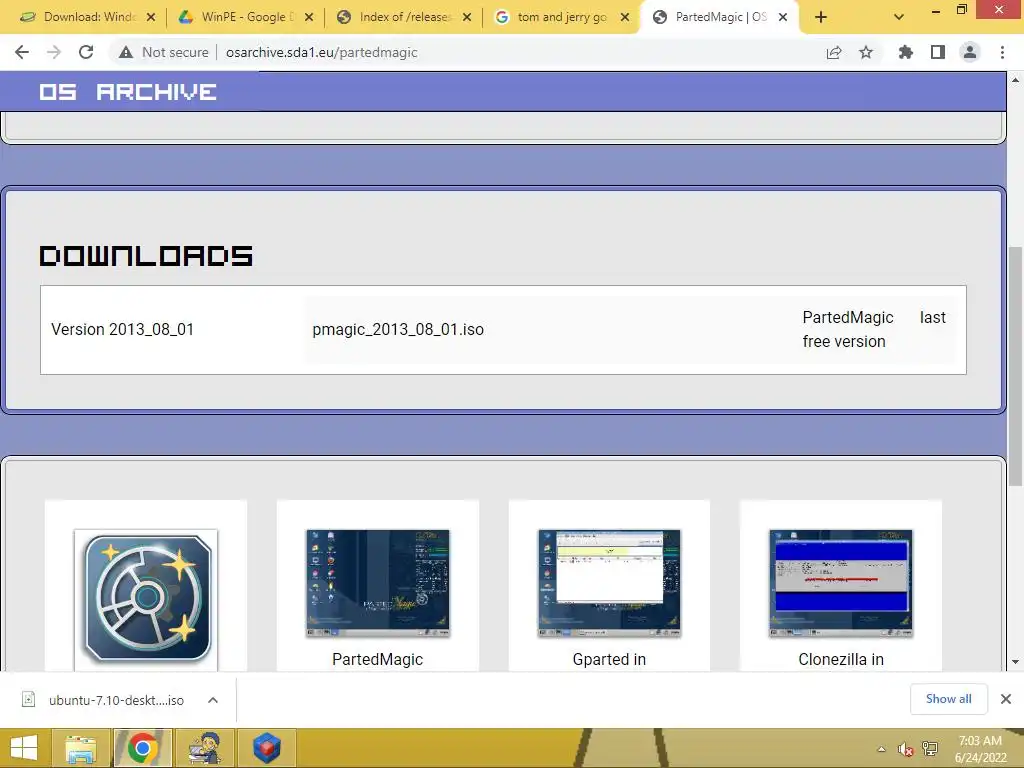Open the Clonezilla in screenshot thumbnail
This screenshot has width=1024, height=768.
(840, 583)
